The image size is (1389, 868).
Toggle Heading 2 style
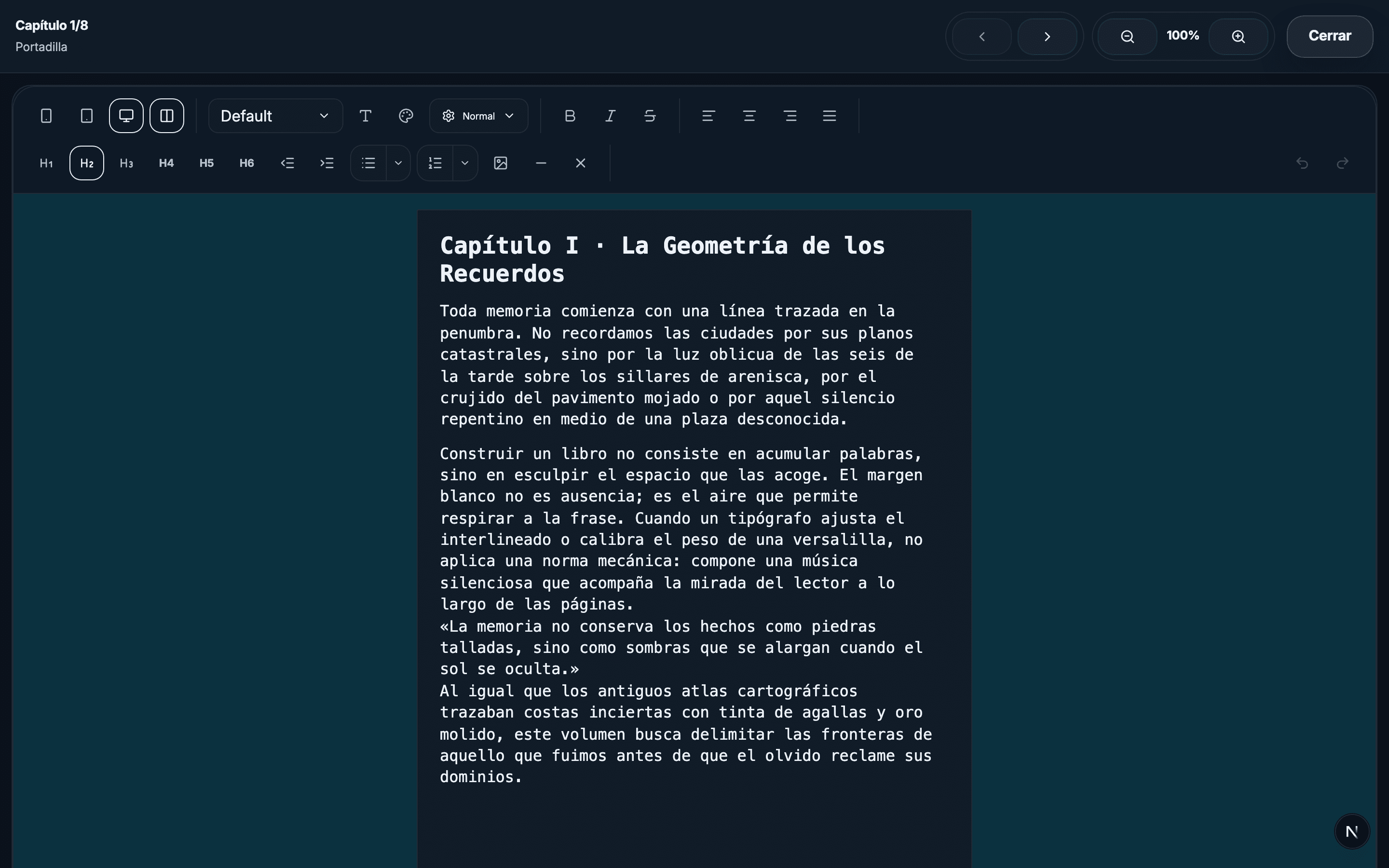[x=87, y=163]
